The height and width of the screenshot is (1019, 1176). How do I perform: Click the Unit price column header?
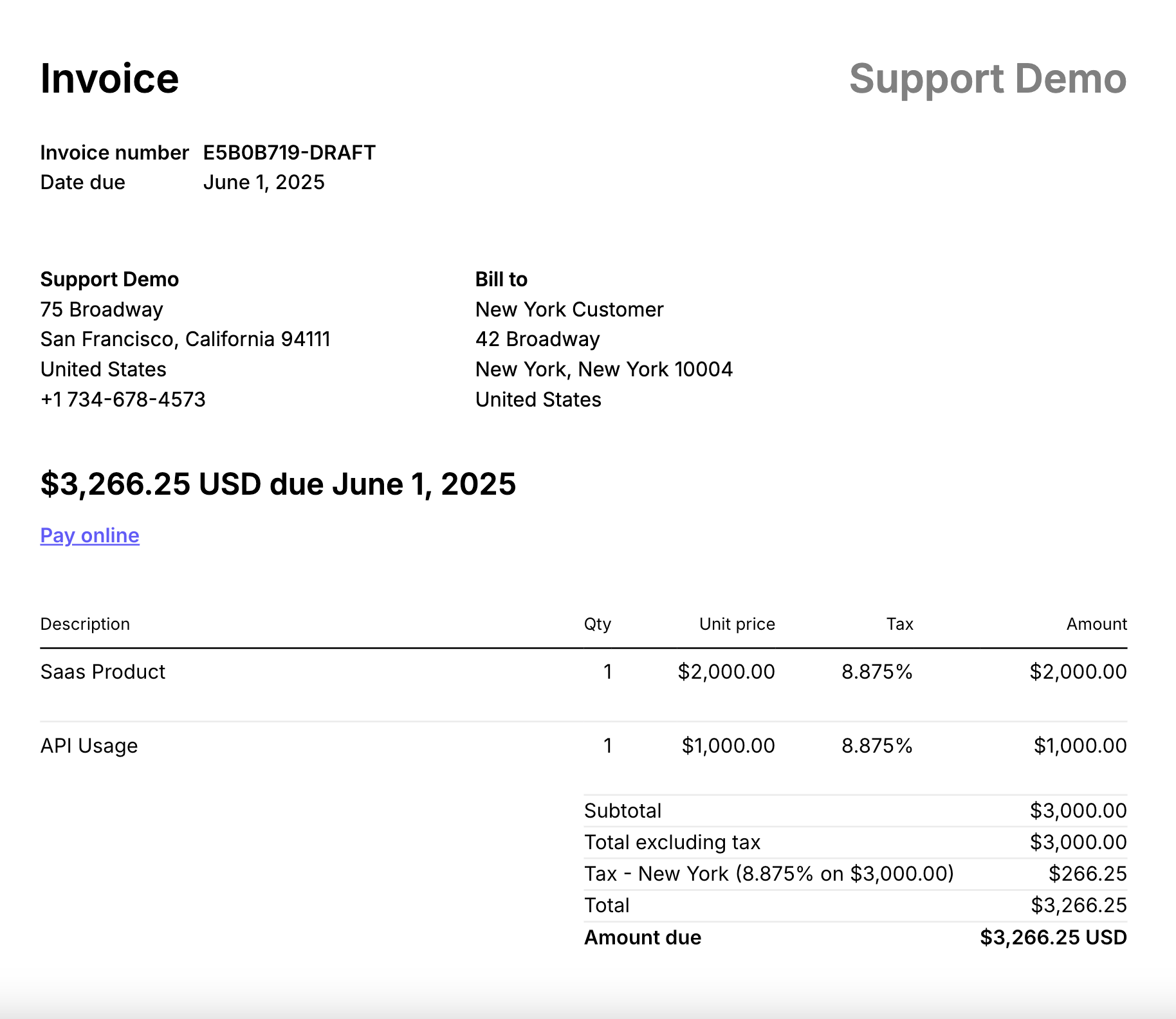point(737,624)
